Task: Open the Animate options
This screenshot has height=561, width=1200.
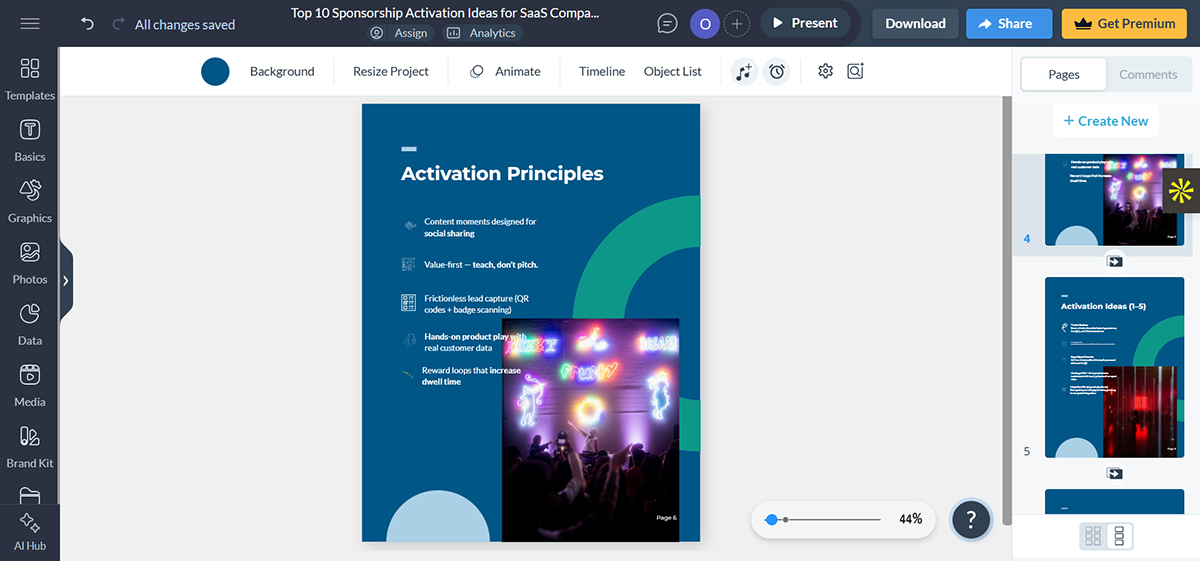Action: pyautogui.click(x=505, y=71)
